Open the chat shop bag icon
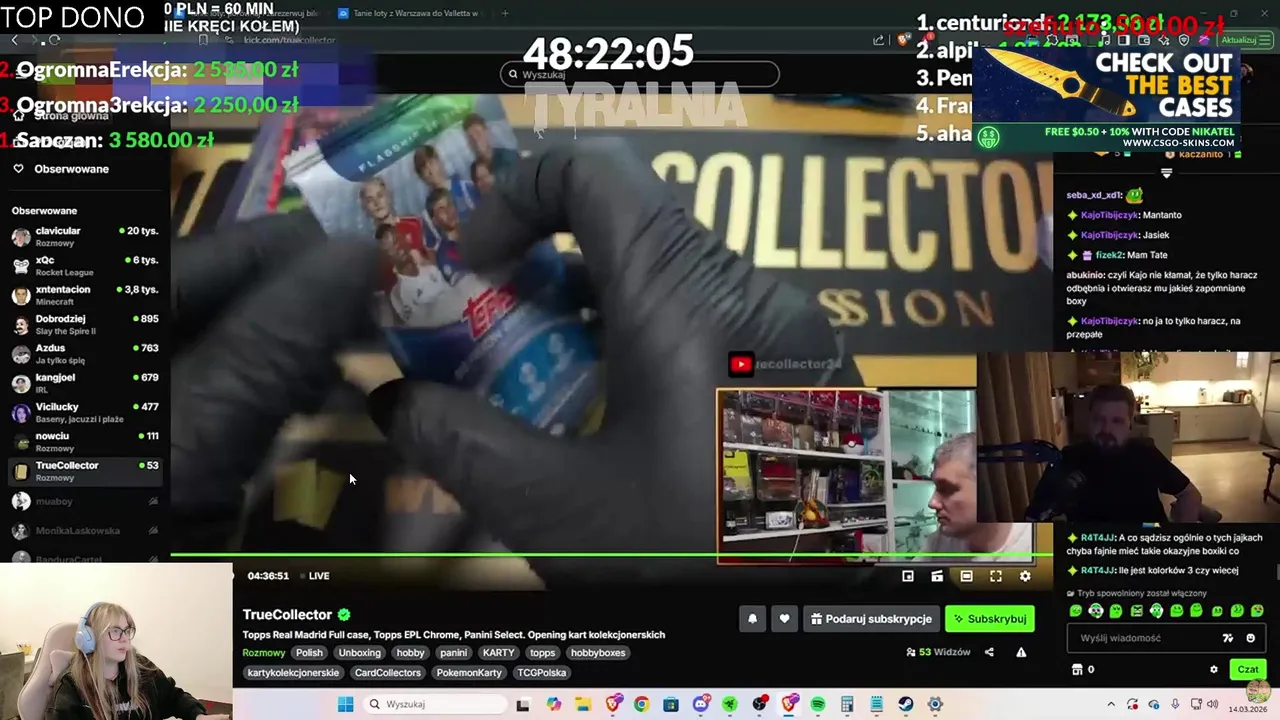This screenshot has height=720, width=1280. 1077,670
